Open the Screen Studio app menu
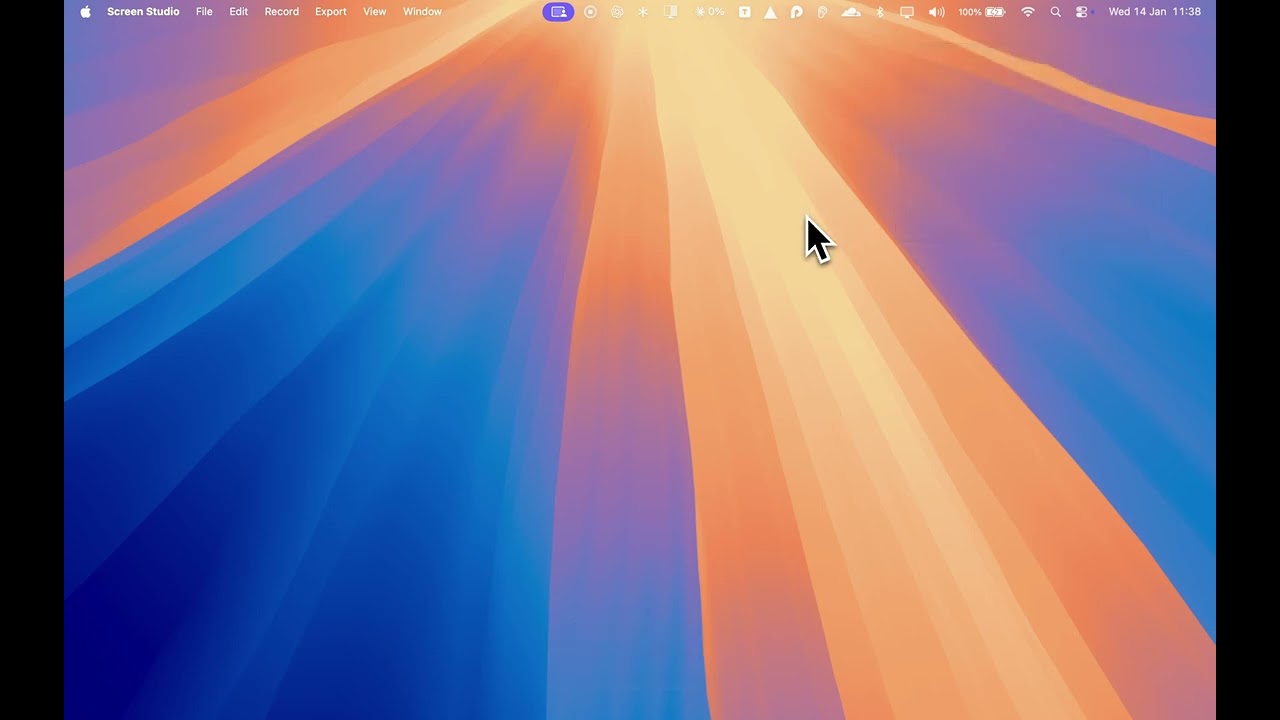 tap(143, 12)
